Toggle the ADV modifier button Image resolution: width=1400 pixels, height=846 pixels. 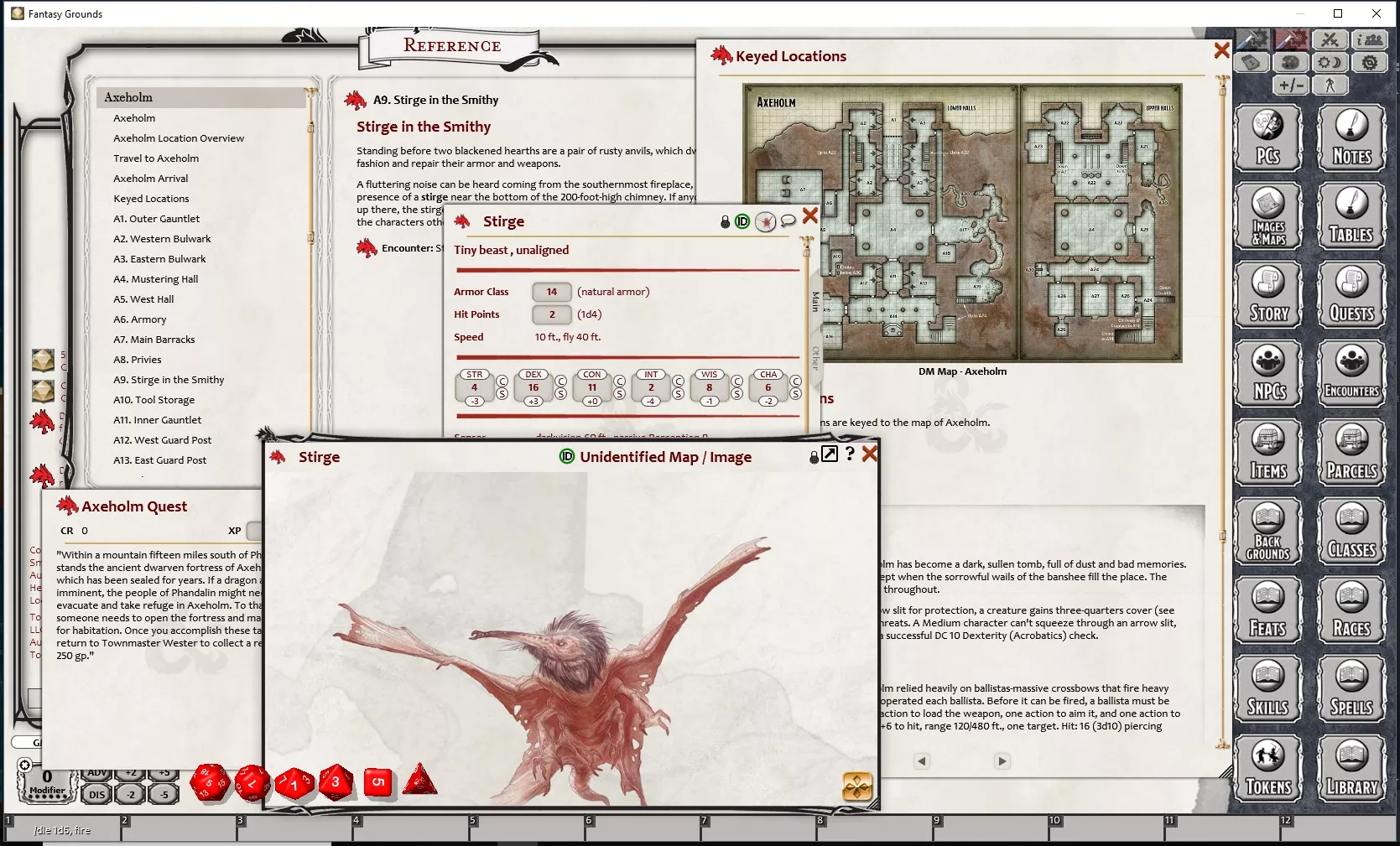click(x=97, y=772)
